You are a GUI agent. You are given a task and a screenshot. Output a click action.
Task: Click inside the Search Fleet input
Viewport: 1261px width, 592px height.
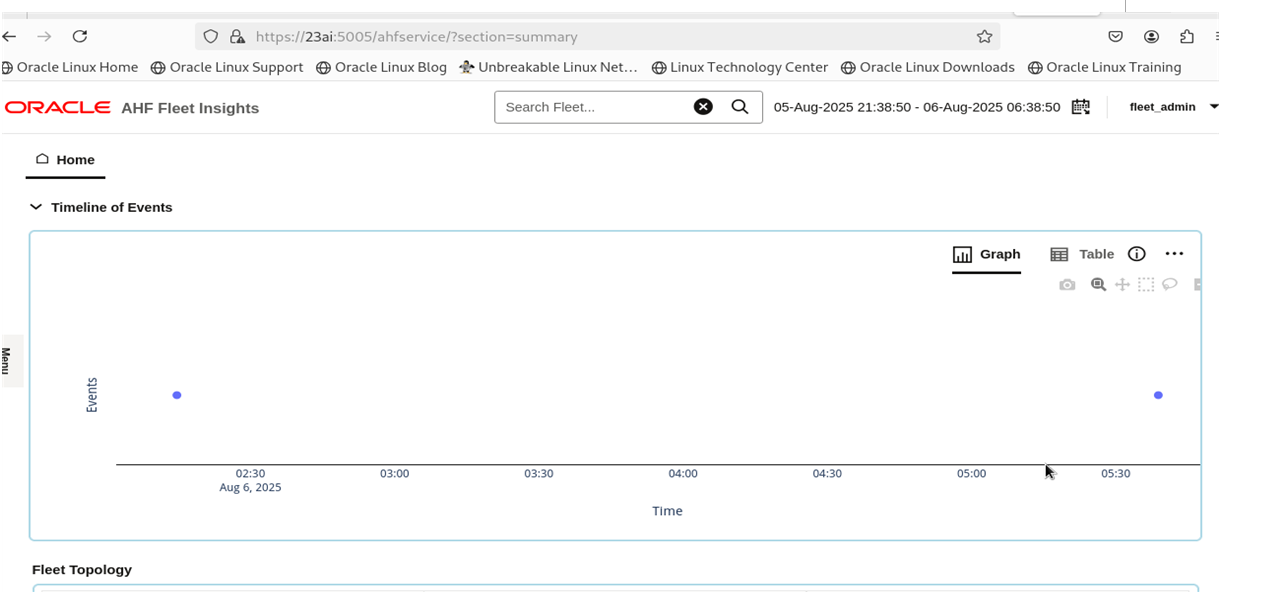tap(590, 107)
